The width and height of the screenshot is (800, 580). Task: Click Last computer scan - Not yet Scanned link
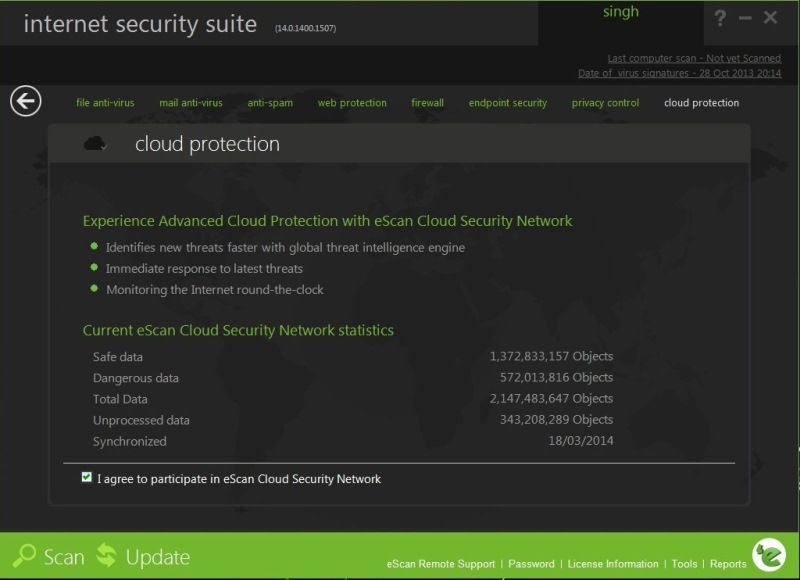[x=694, y=58]
